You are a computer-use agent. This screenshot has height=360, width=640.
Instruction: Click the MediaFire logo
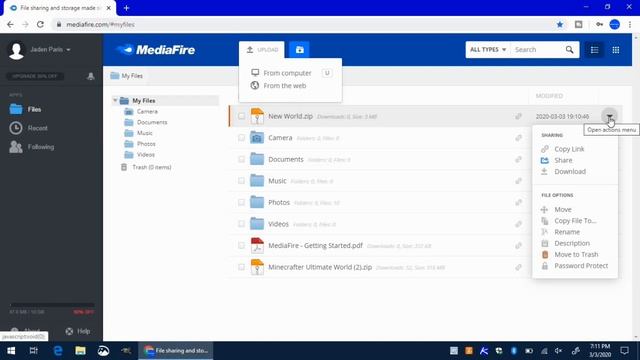click(156, 50)
